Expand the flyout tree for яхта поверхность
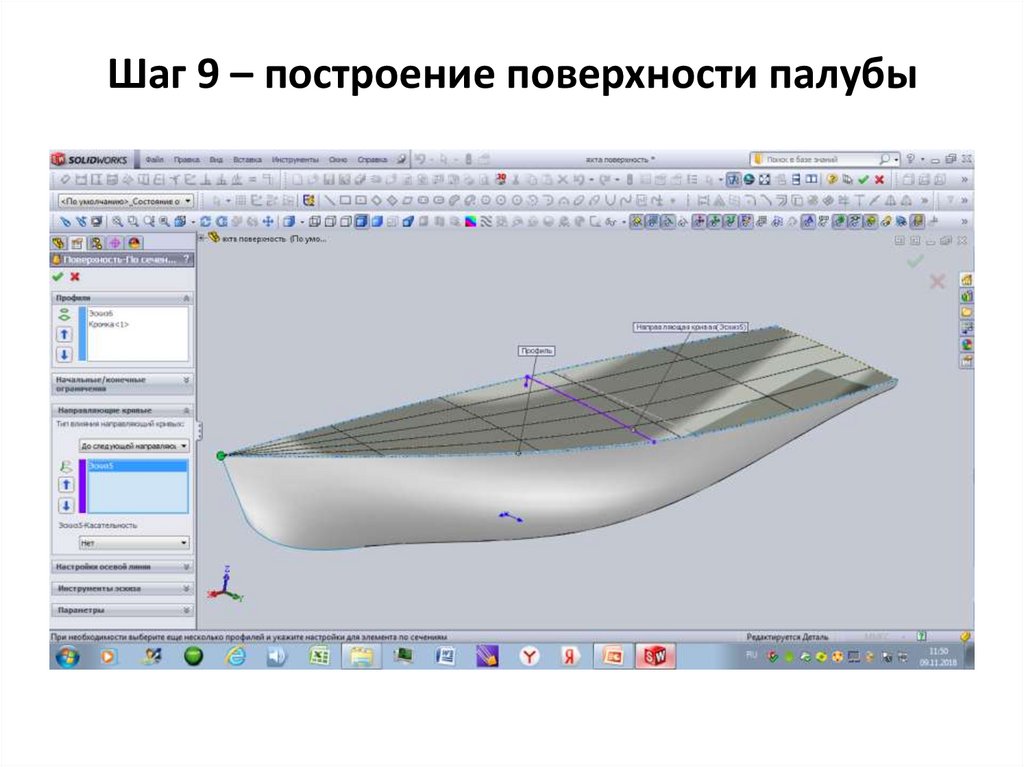The image size is (1024, 767). 201,238
